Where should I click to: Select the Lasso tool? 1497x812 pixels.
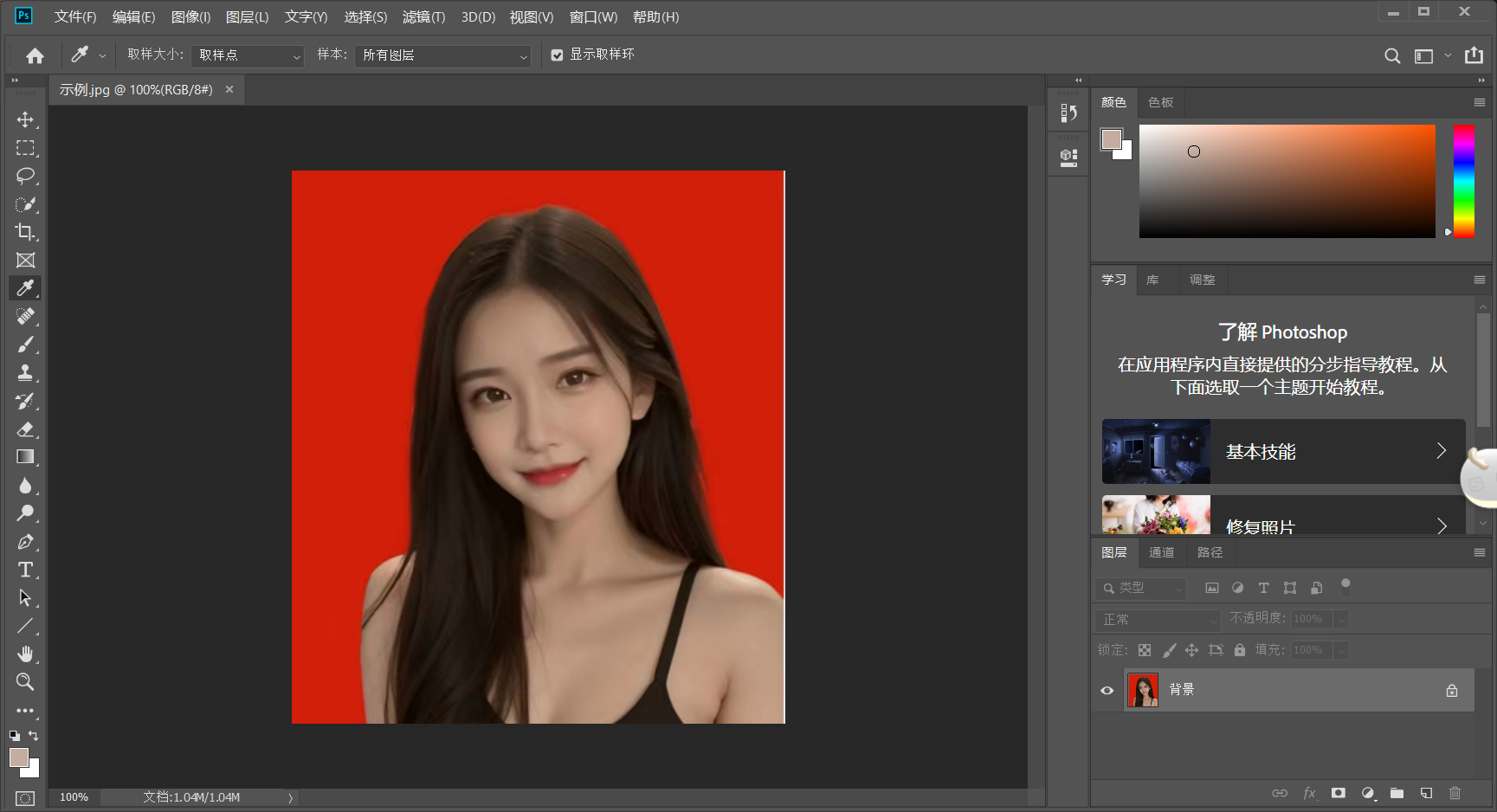pos(25,176)
